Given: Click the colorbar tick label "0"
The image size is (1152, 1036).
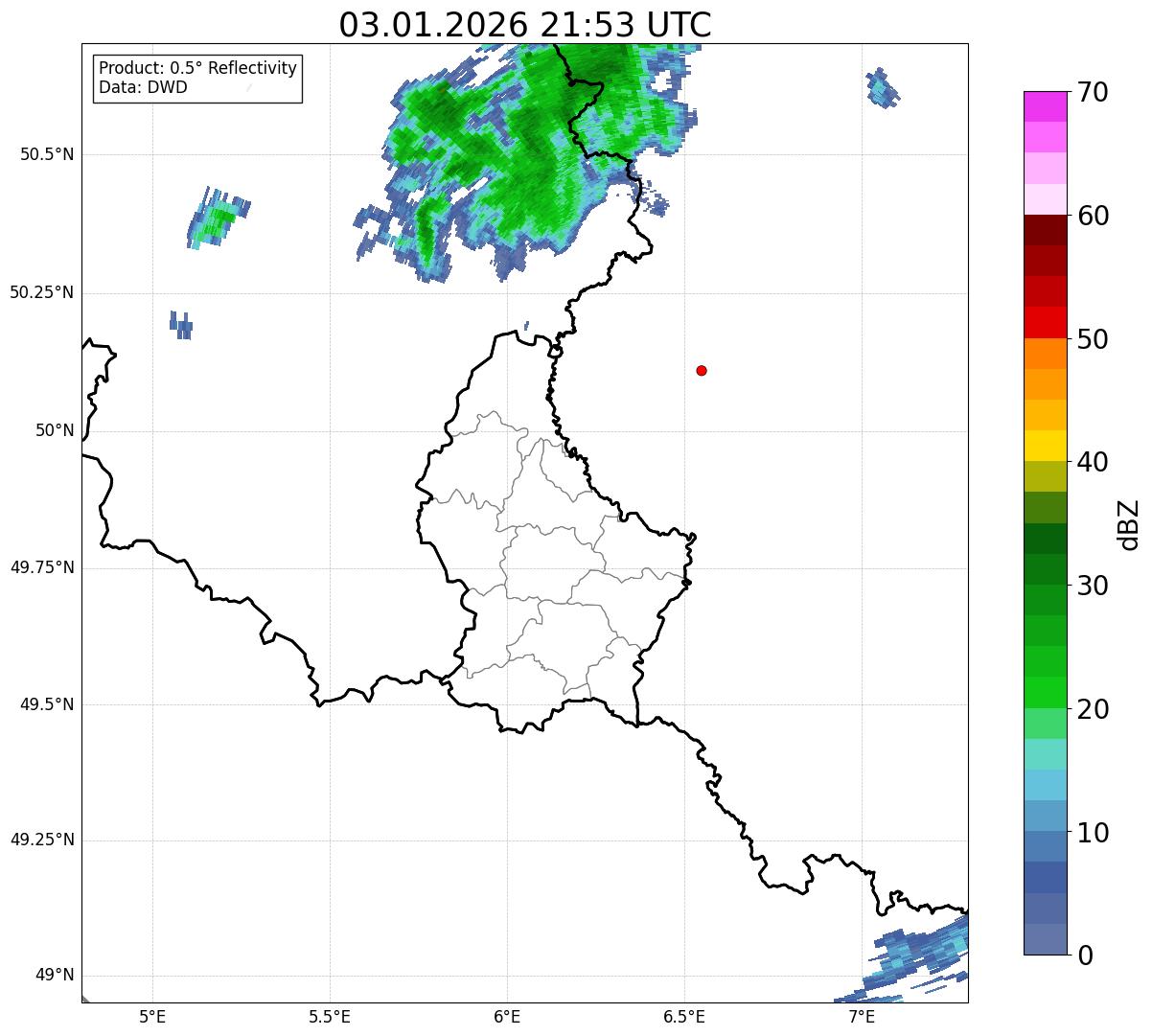Looking at the screenshot, I should point(1084,955).
